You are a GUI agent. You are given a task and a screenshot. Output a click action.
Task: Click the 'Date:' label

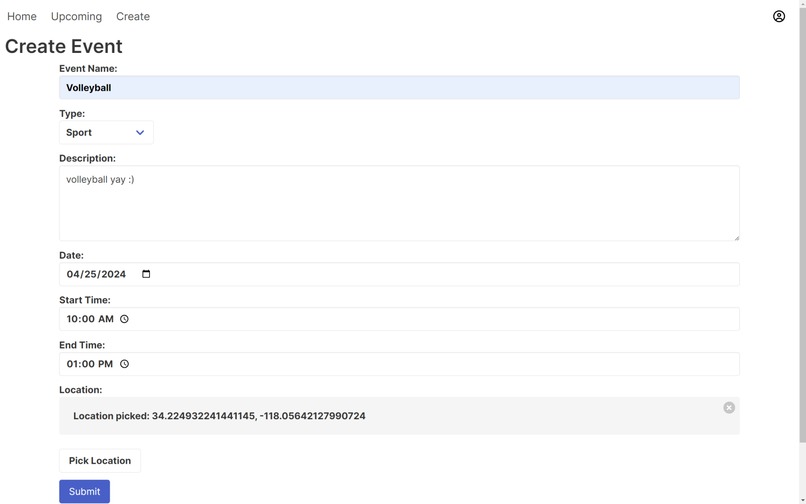71,255
